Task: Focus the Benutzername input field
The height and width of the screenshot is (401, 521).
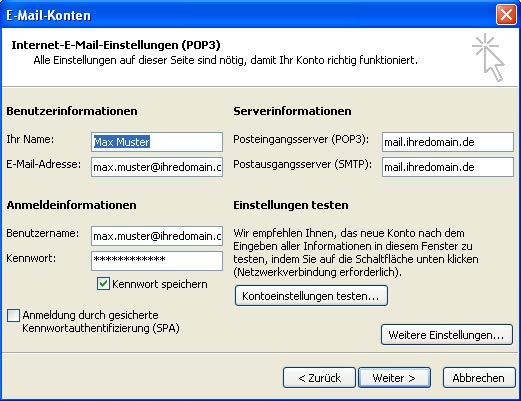Action: pos(157,236)
